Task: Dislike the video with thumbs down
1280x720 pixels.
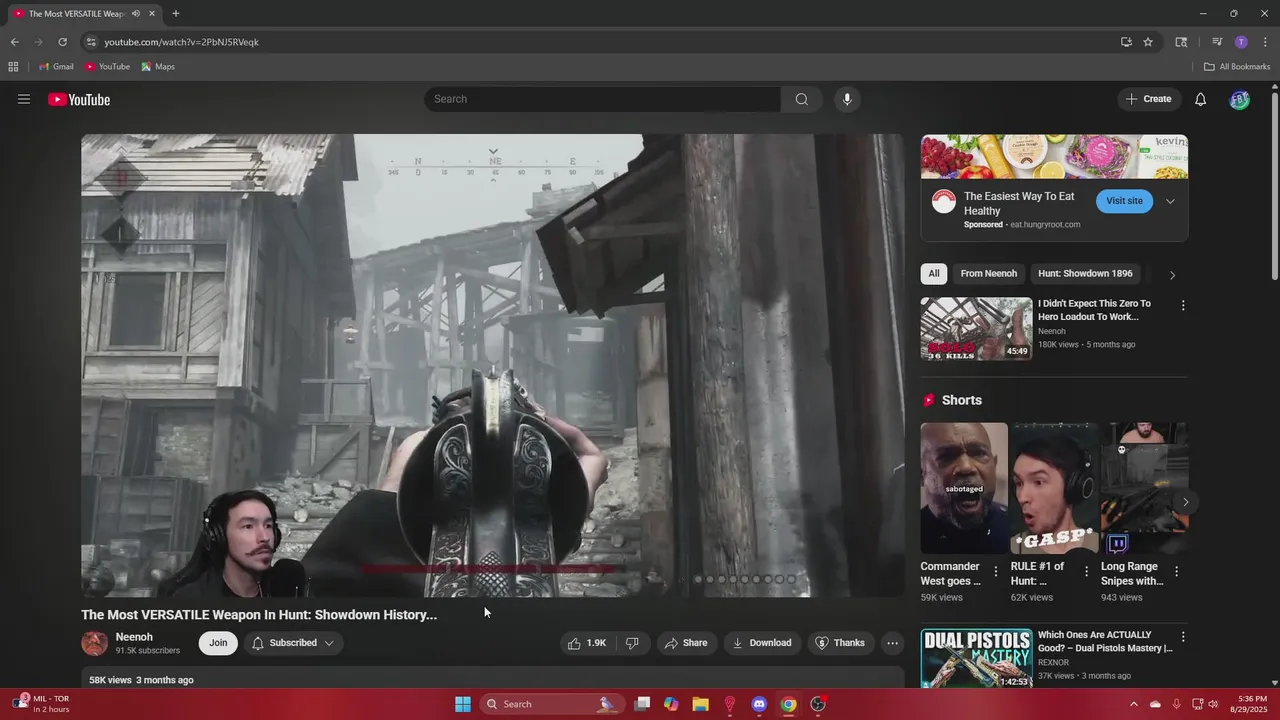Action: click(x=632, y=643)
